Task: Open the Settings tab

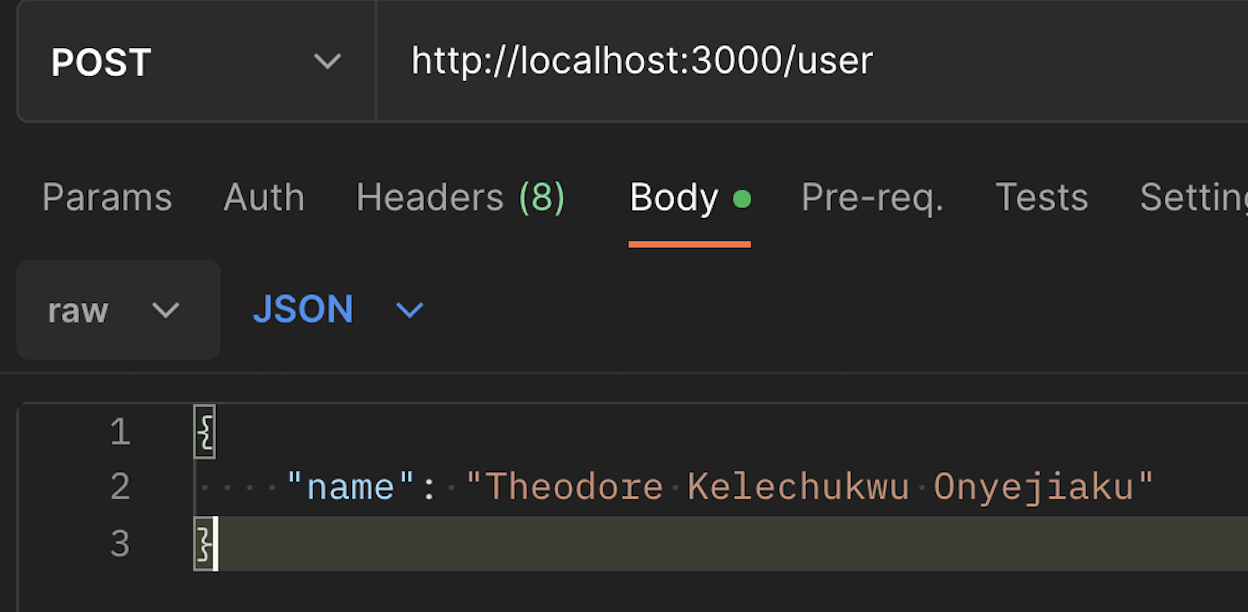Action: point(1194,198)
